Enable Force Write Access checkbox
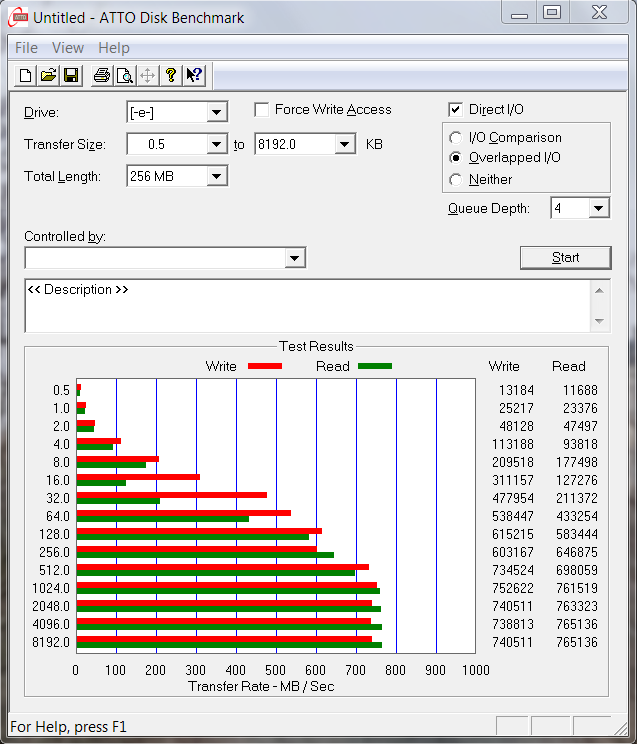 tap(262, 110)
